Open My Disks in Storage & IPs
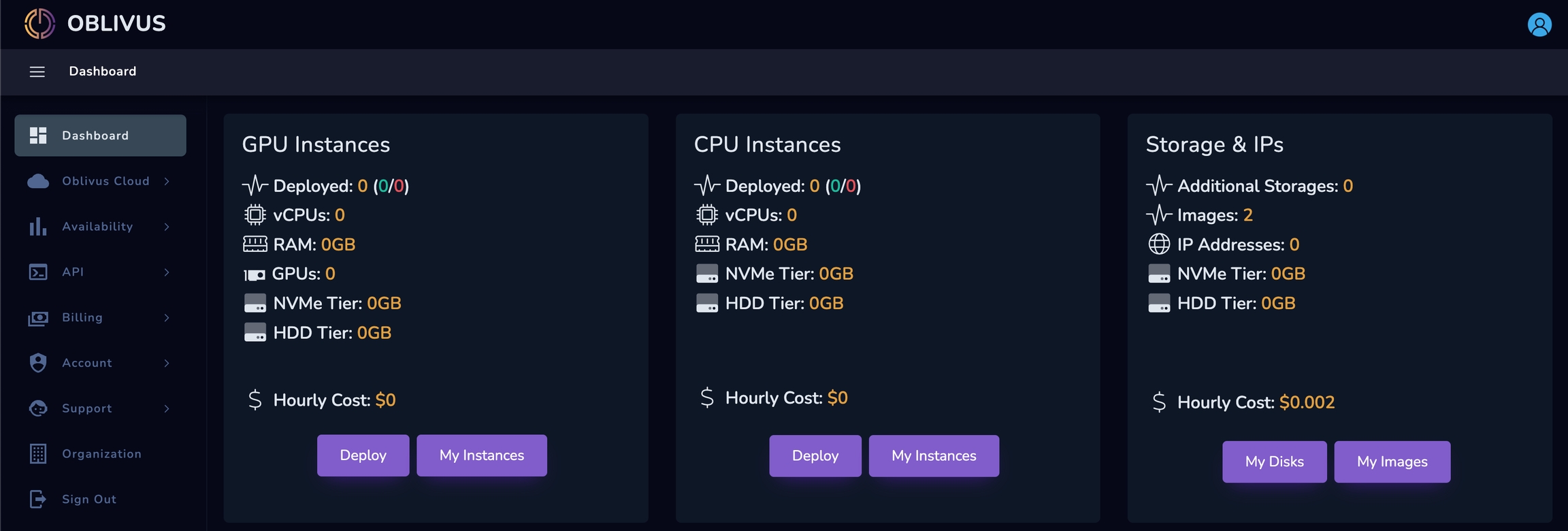1568x531 pixels. point(1274,462)
